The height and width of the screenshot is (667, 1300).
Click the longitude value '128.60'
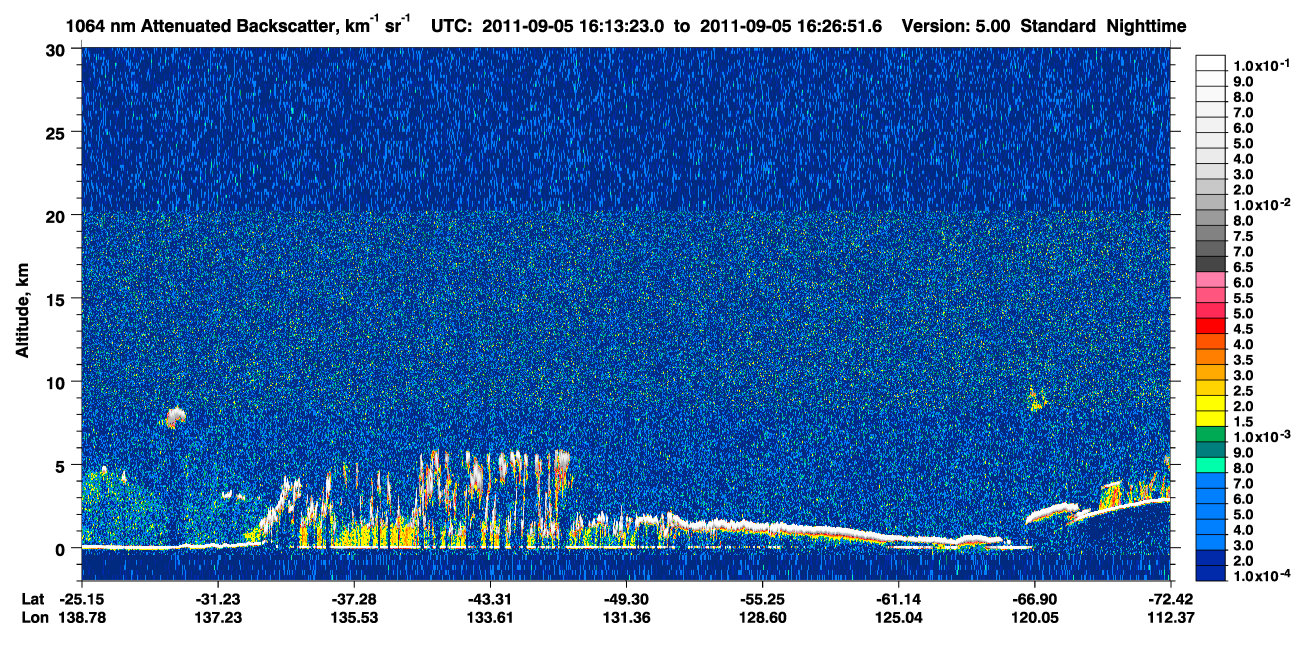[762, 617]
